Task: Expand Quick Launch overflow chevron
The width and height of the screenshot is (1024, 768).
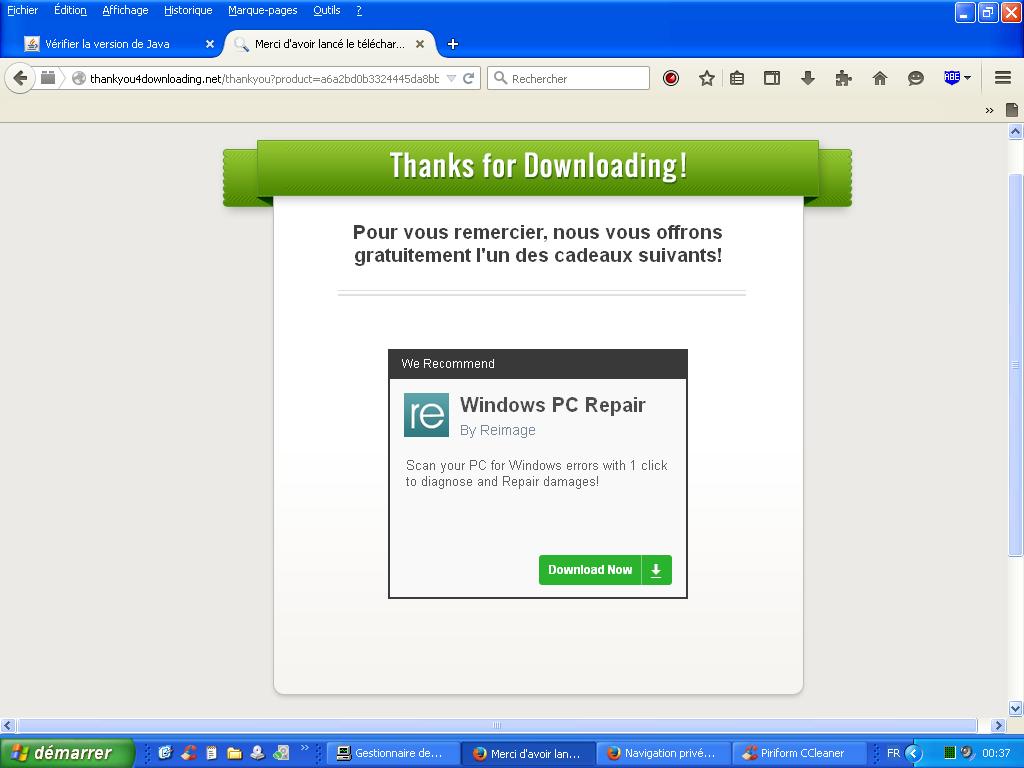Action: click(304, 748)
